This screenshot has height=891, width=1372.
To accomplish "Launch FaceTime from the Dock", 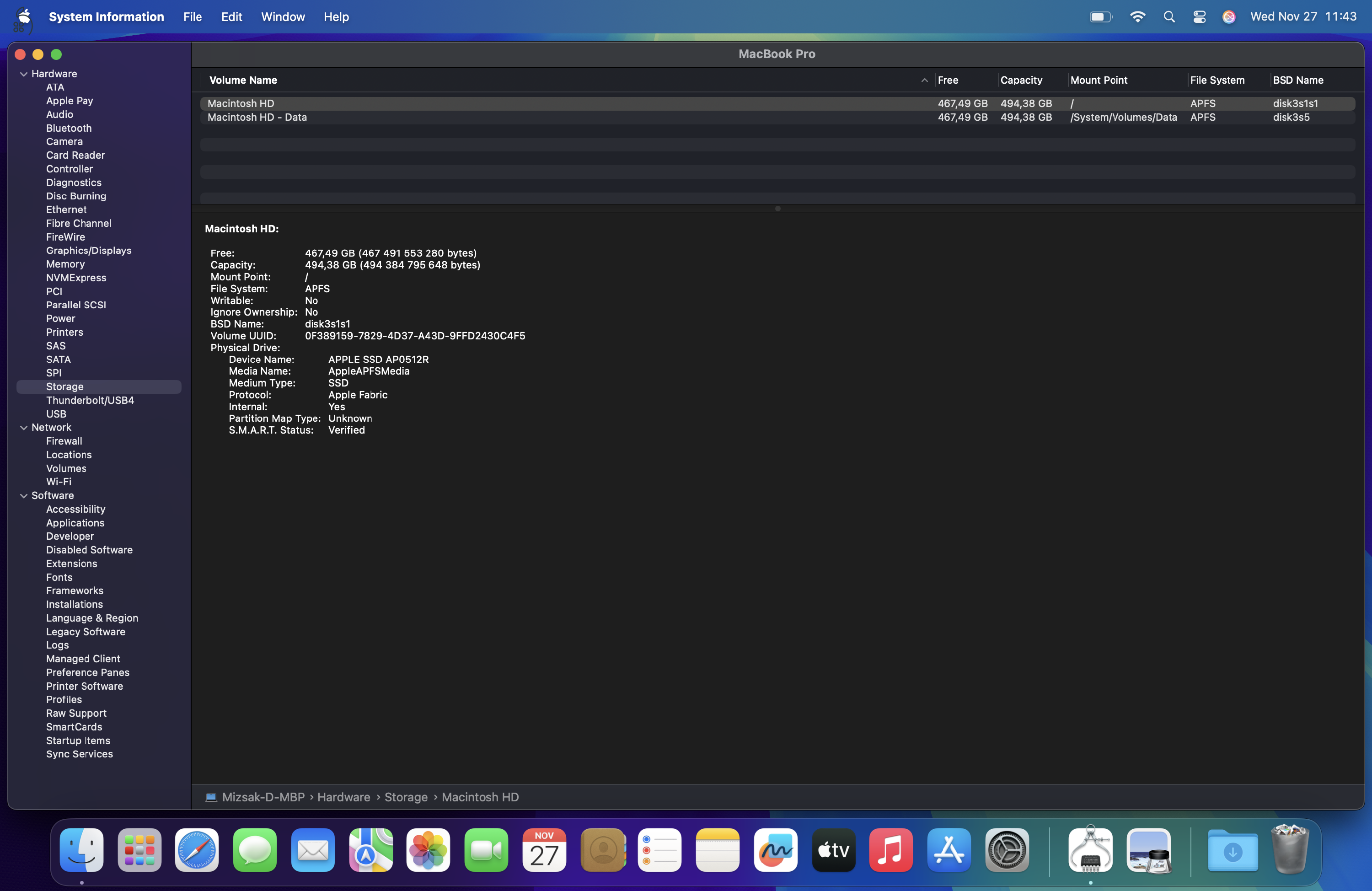I will coord(487,849).
